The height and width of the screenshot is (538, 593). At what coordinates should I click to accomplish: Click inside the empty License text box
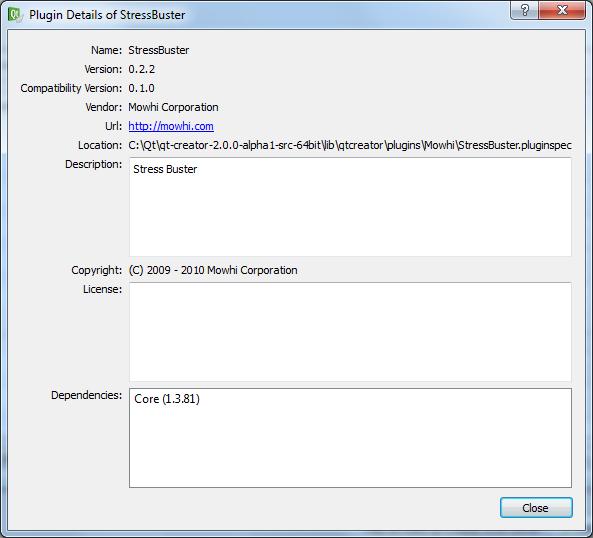tap(350, 332)
